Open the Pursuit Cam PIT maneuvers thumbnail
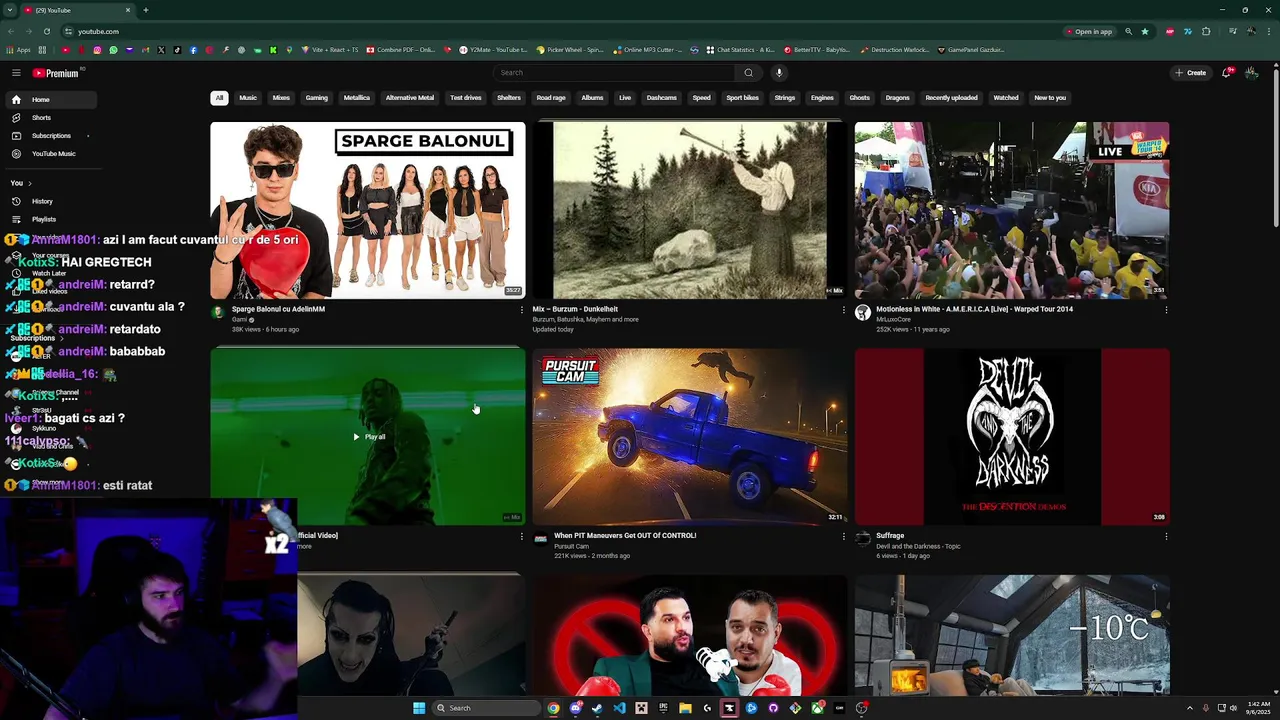The height and width of the screenshot is (720, 1280). click(690, 436)
